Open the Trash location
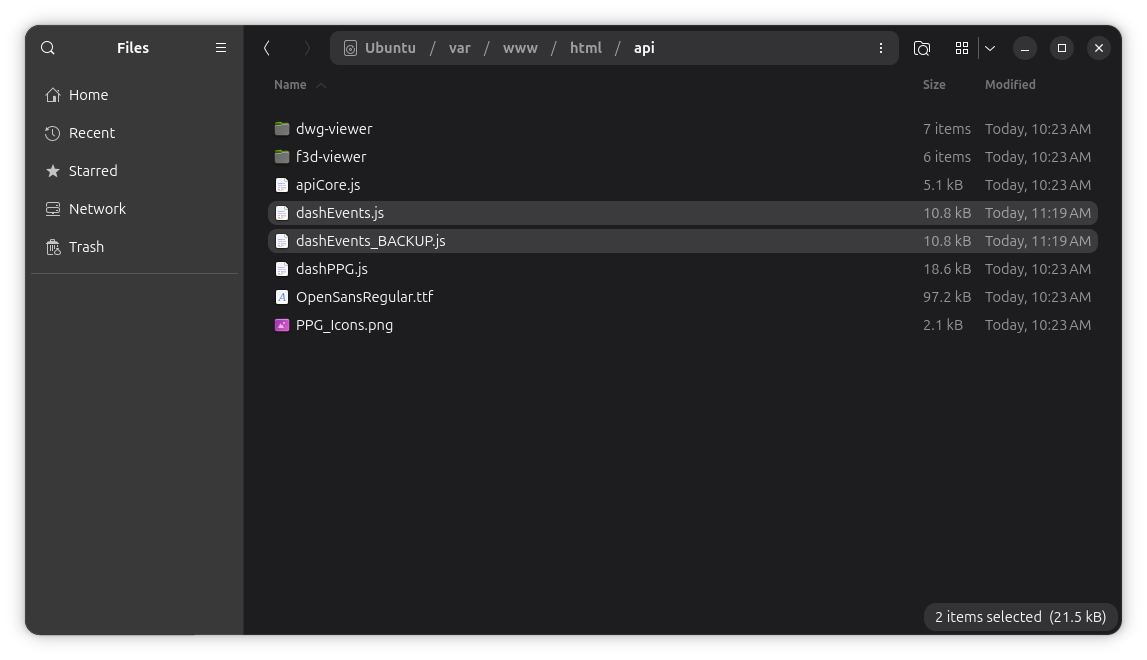 tap(86, 247)
